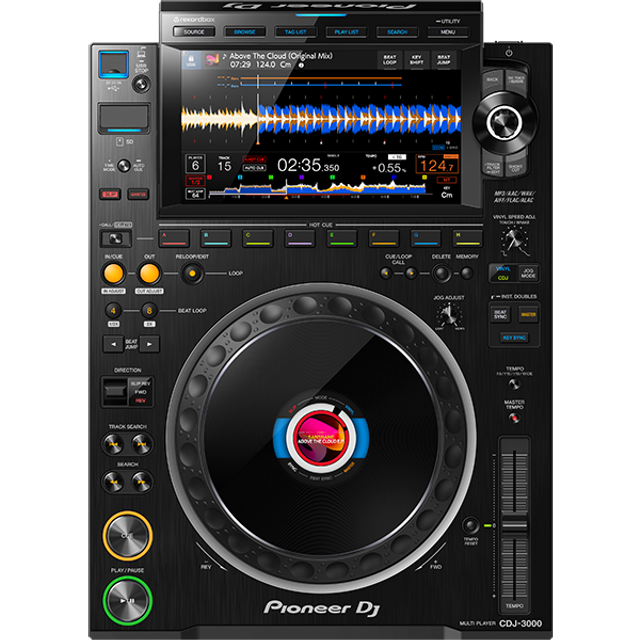Store the cue with the MEMORY button
This screenshot has height=640, width=640.
tap(467, 273)
